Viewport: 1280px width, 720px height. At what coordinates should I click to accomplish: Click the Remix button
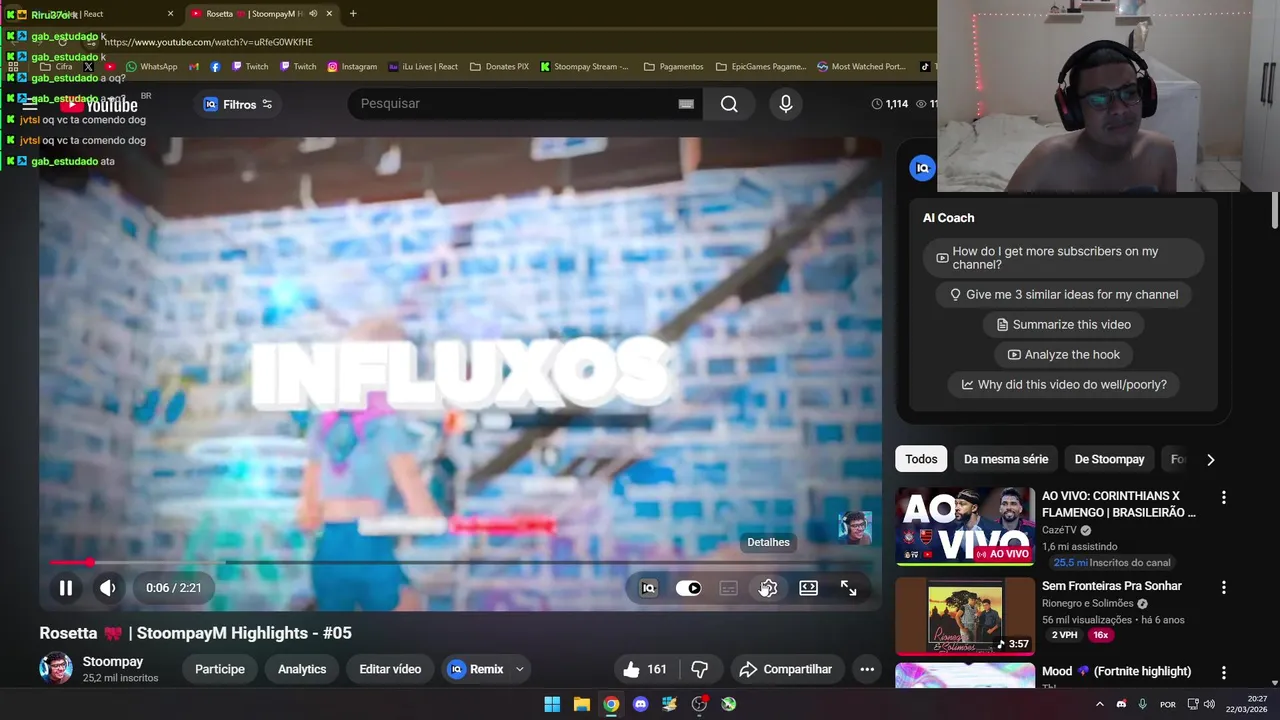tap(476, 669)
